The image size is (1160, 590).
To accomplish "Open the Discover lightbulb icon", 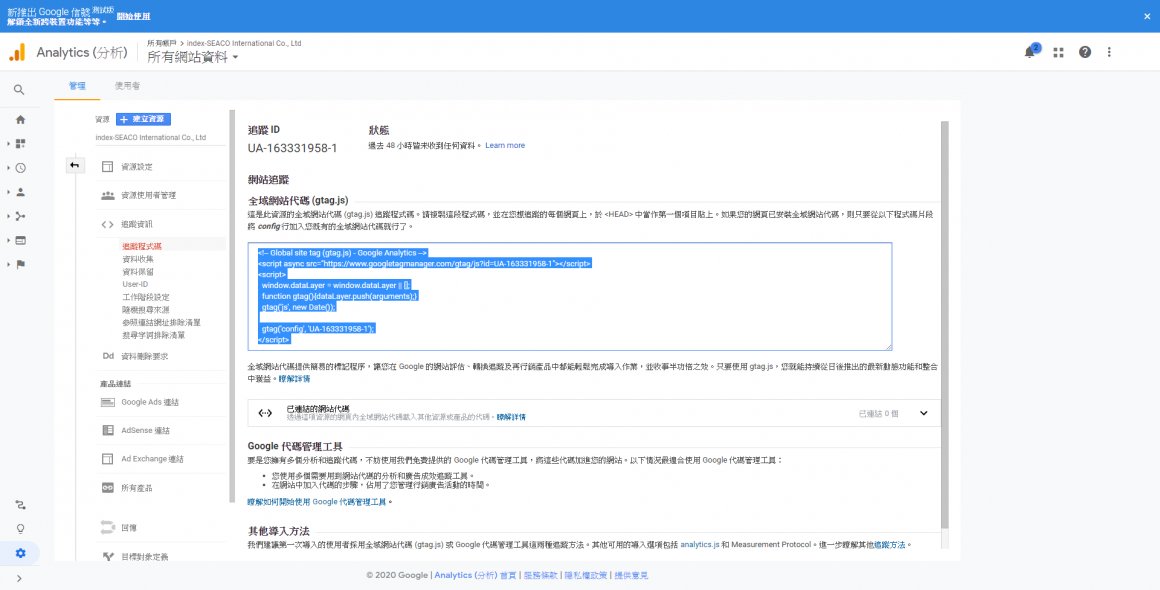I will 20,529.
